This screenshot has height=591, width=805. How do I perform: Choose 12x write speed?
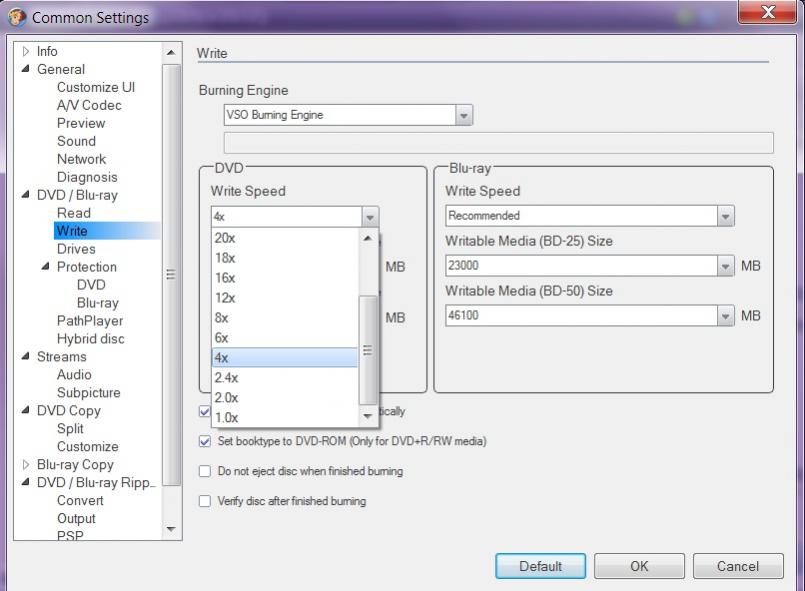[x=284, y=298]
